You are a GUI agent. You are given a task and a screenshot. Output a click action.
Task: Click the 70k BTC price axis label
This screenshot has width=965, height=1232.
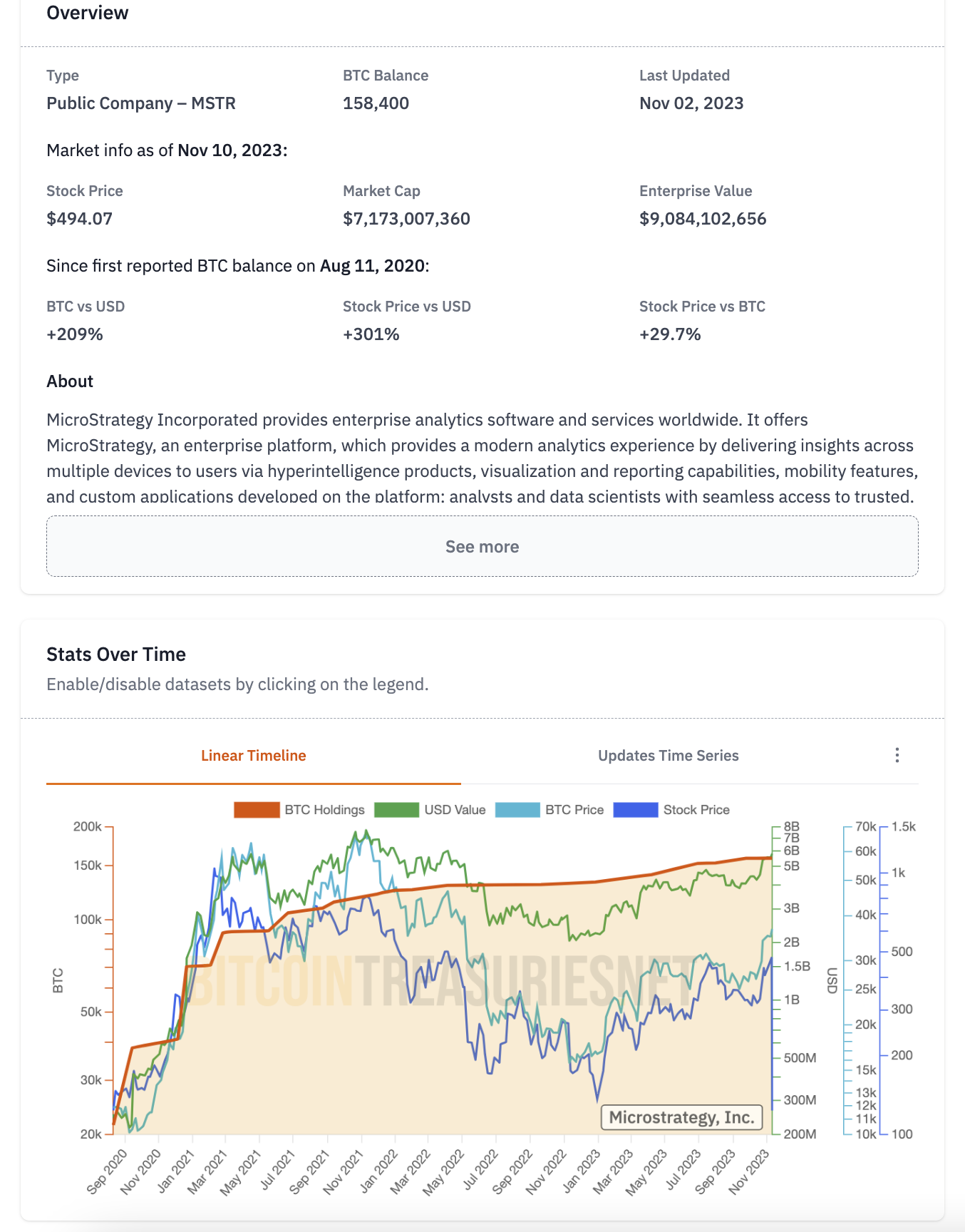[x=866, y=827]
